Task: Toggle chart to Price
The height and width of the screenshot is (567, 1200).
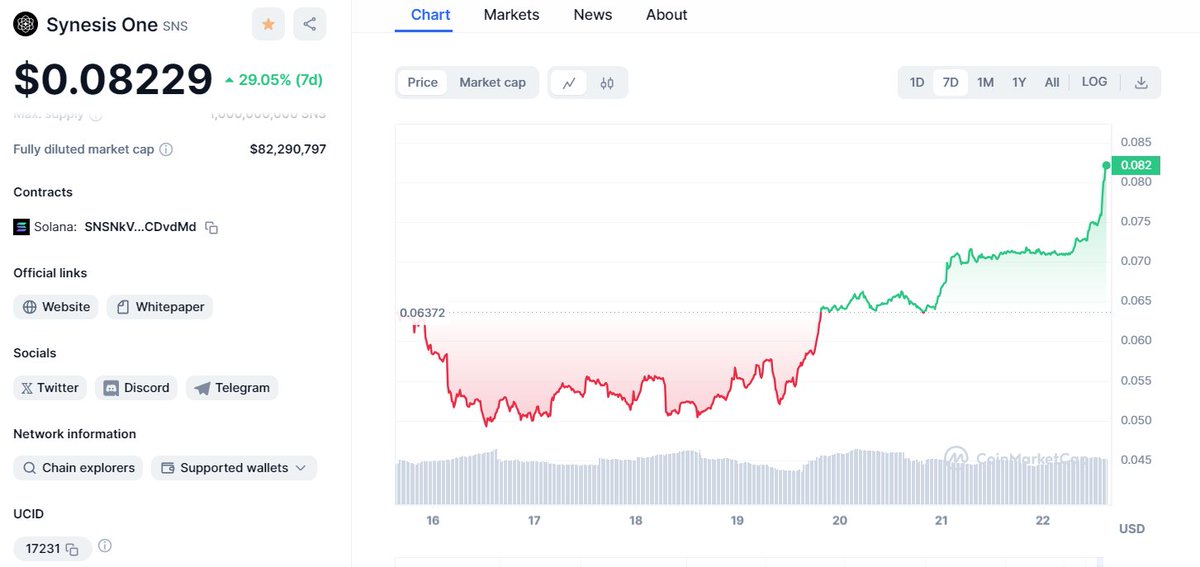Action: pyautogui.click(x=422, y=83)
